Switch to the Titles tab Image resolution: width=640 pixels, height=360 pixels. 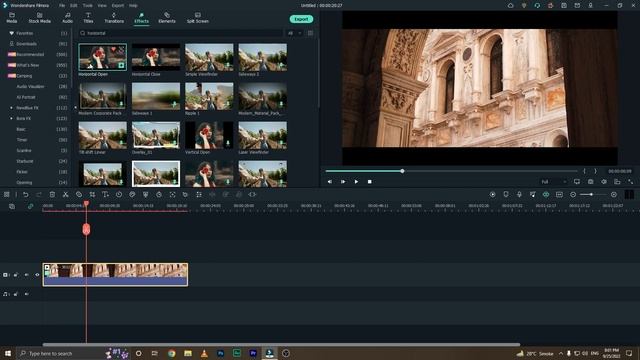click(x=88, y=18)
